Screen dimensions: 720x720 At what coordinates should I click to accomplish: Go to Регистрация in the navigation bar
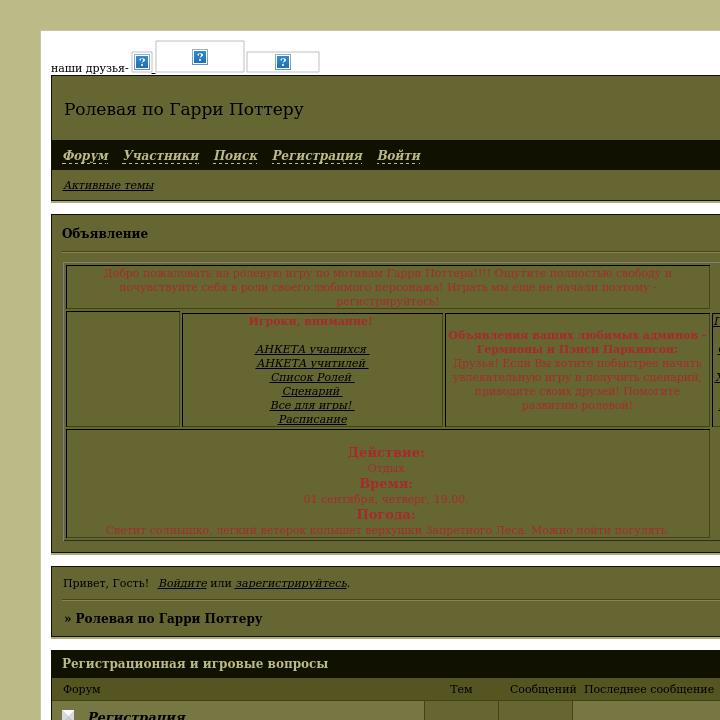point(317,155)
